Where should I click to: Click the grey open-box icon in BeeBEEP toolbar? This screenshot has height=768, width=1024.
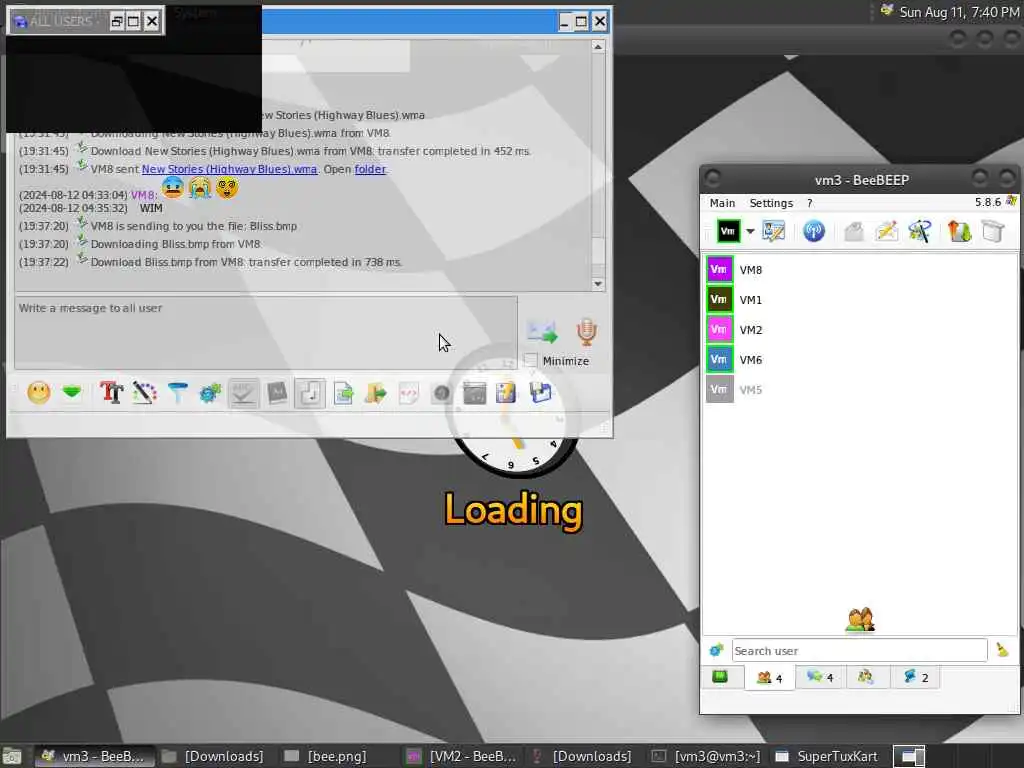tap(854, 231)
